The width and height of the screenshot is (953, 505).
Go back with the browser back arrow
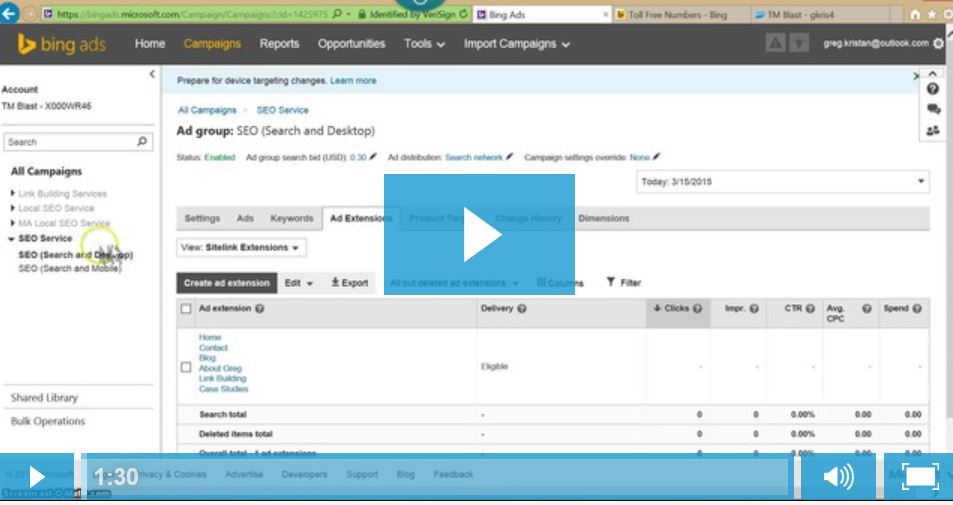[9, 13]
